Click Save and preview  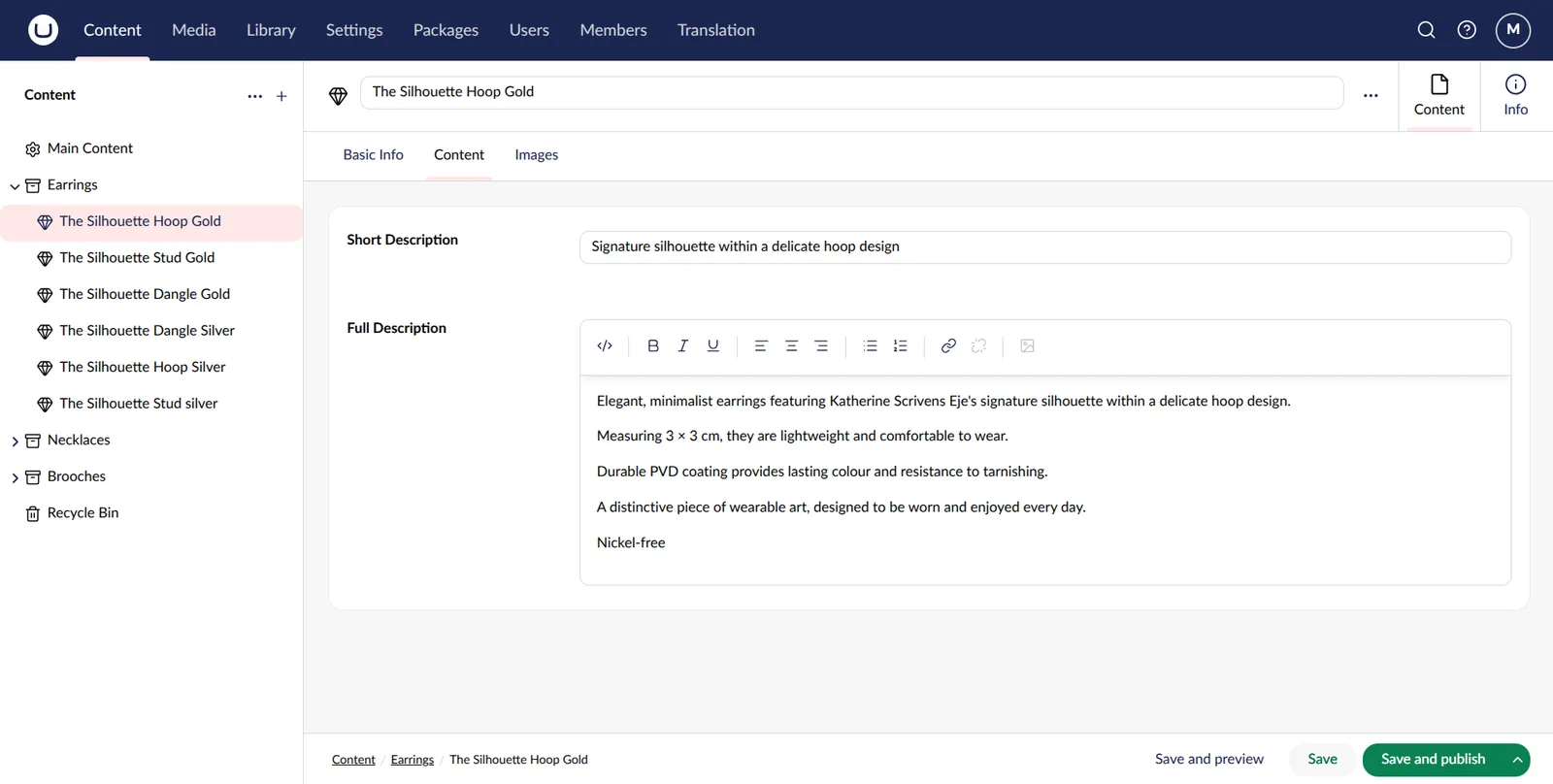(x=1209, y=760)
